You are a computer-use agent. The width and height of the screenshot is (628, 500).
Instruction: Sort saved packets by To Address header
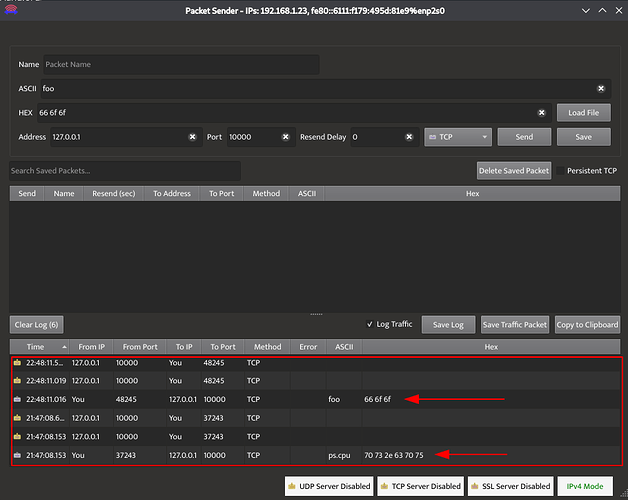(171, 193)
